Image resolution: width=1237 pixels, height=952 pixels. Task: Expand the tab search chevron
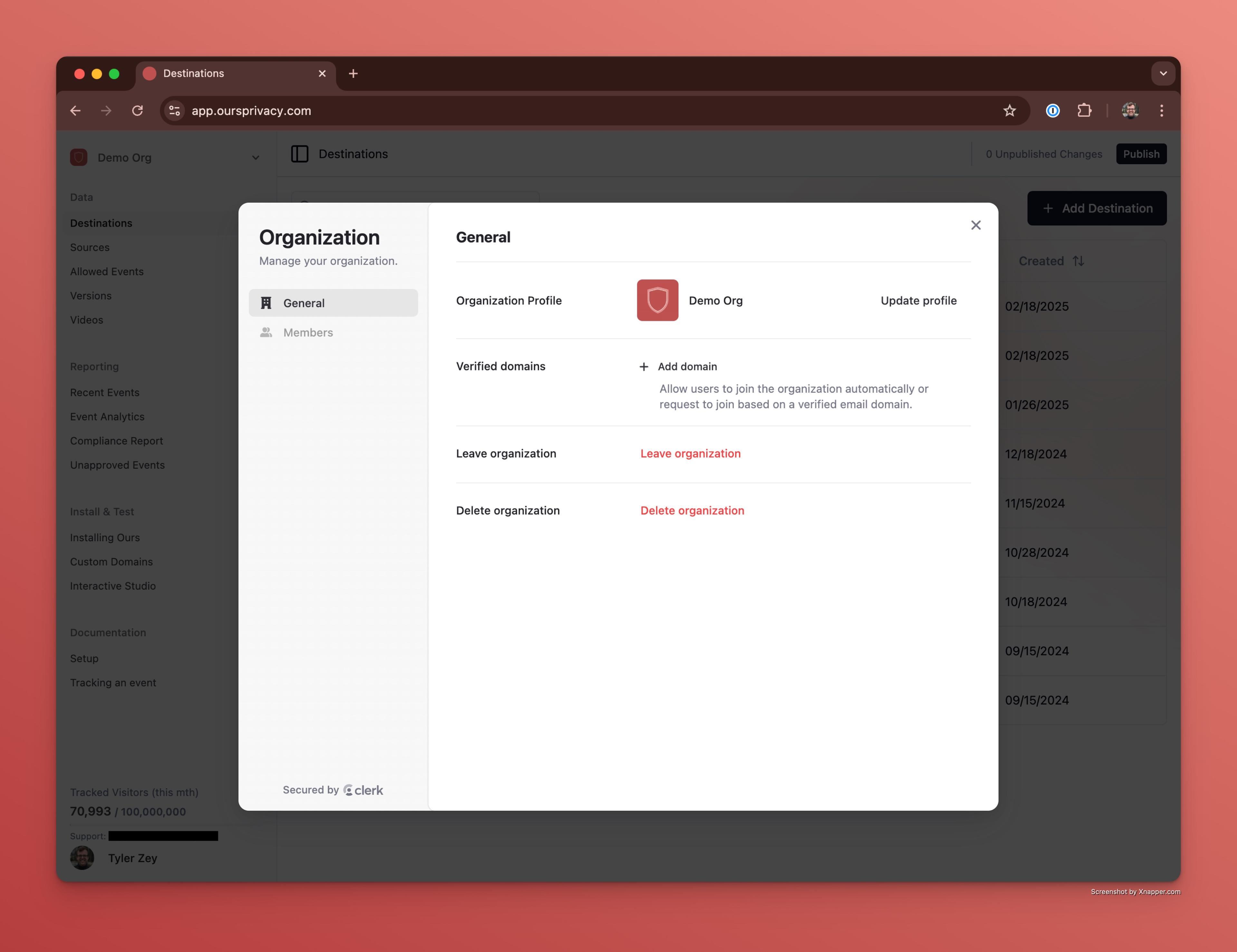(1163, 74)
